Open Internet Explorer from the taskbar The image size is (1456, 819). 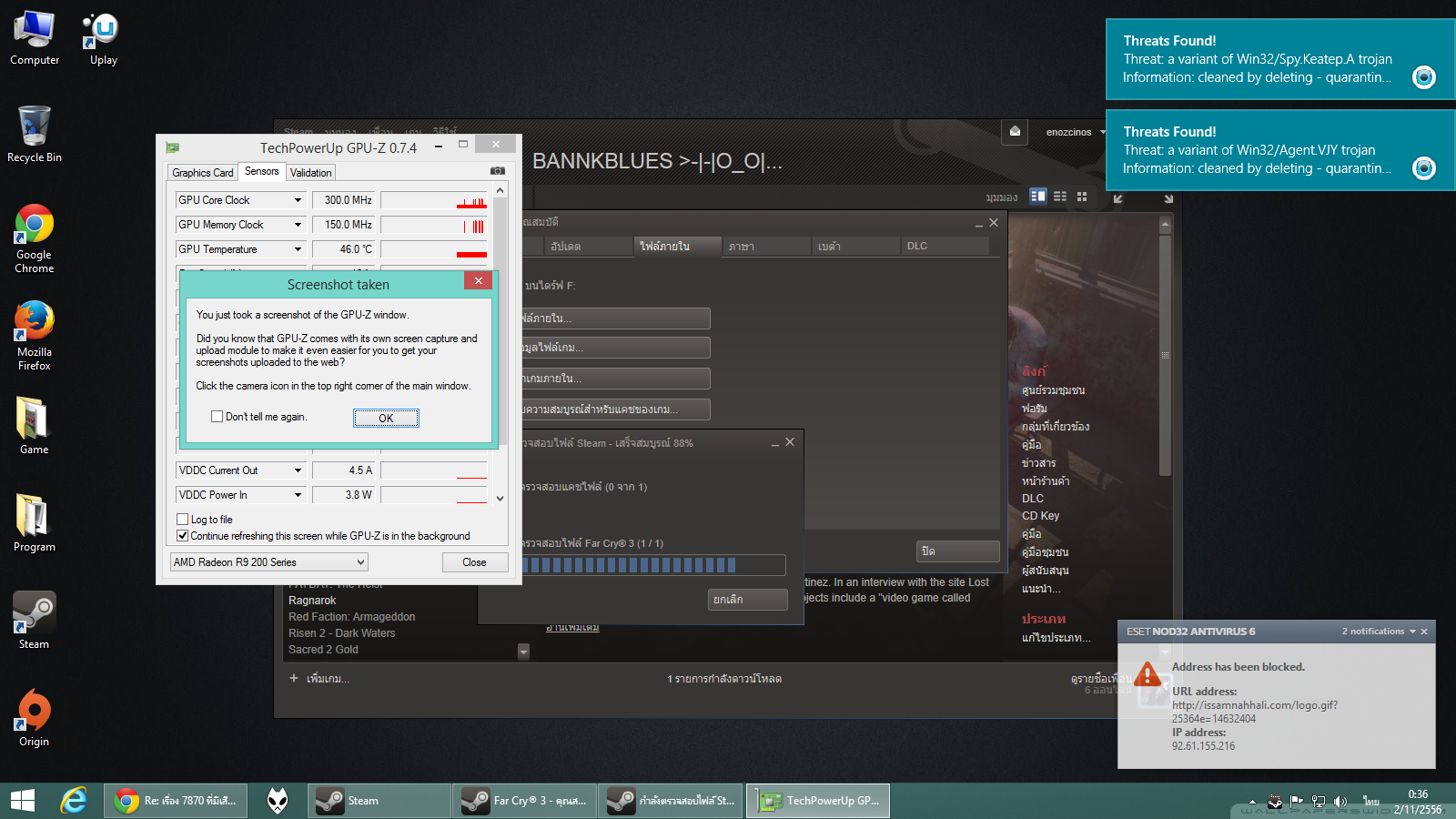click(x=74, y=801)
